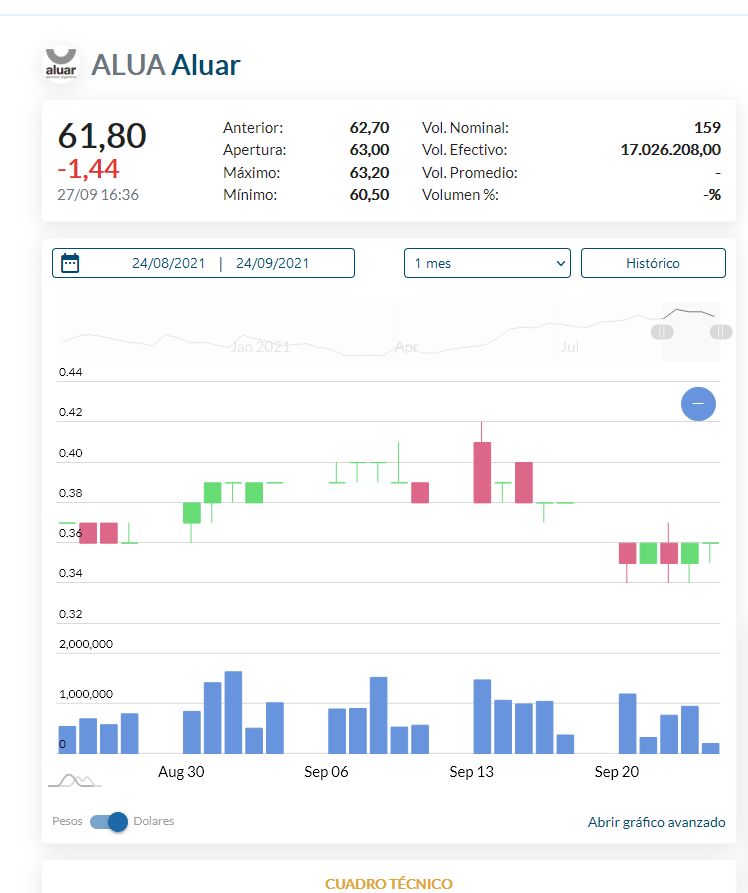748x893 pixels.
Task: Click the tallest blue volume bar
Action: (x=233, y=712)
